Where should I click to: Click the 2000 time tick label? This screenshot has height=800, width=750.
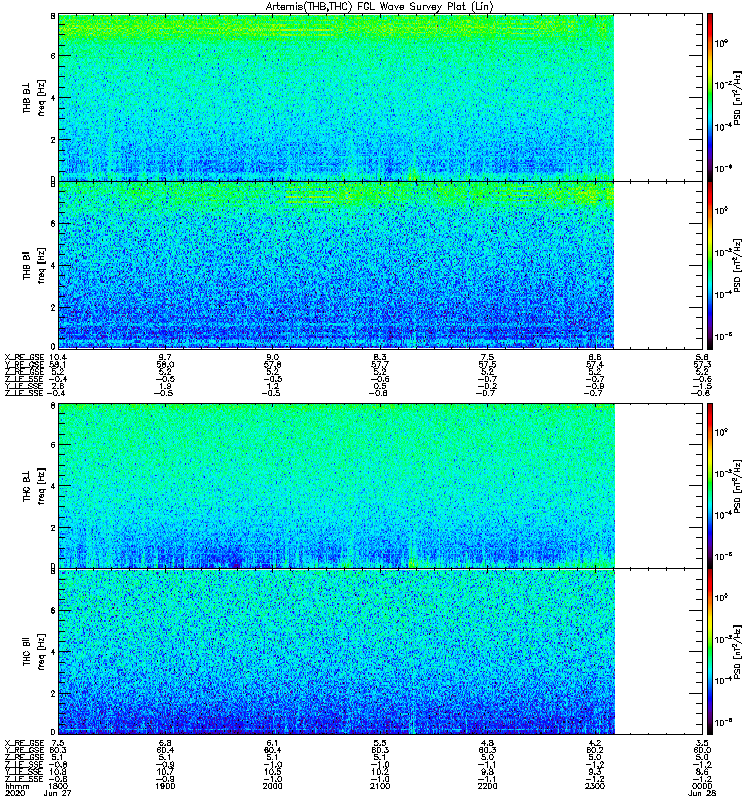point(272,786)
